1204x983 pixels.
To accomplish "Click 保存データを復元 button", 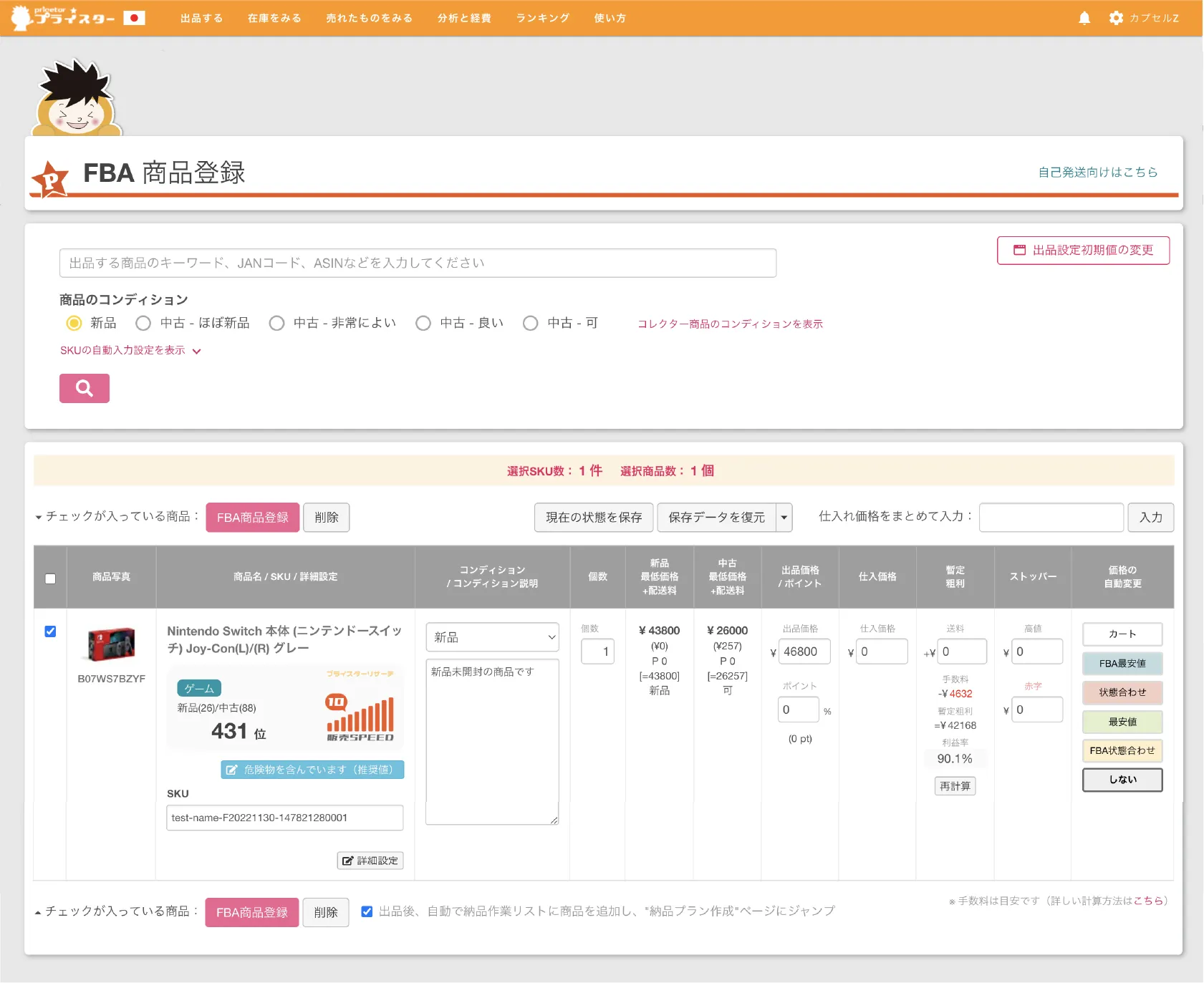I will (x=716, y=517).
